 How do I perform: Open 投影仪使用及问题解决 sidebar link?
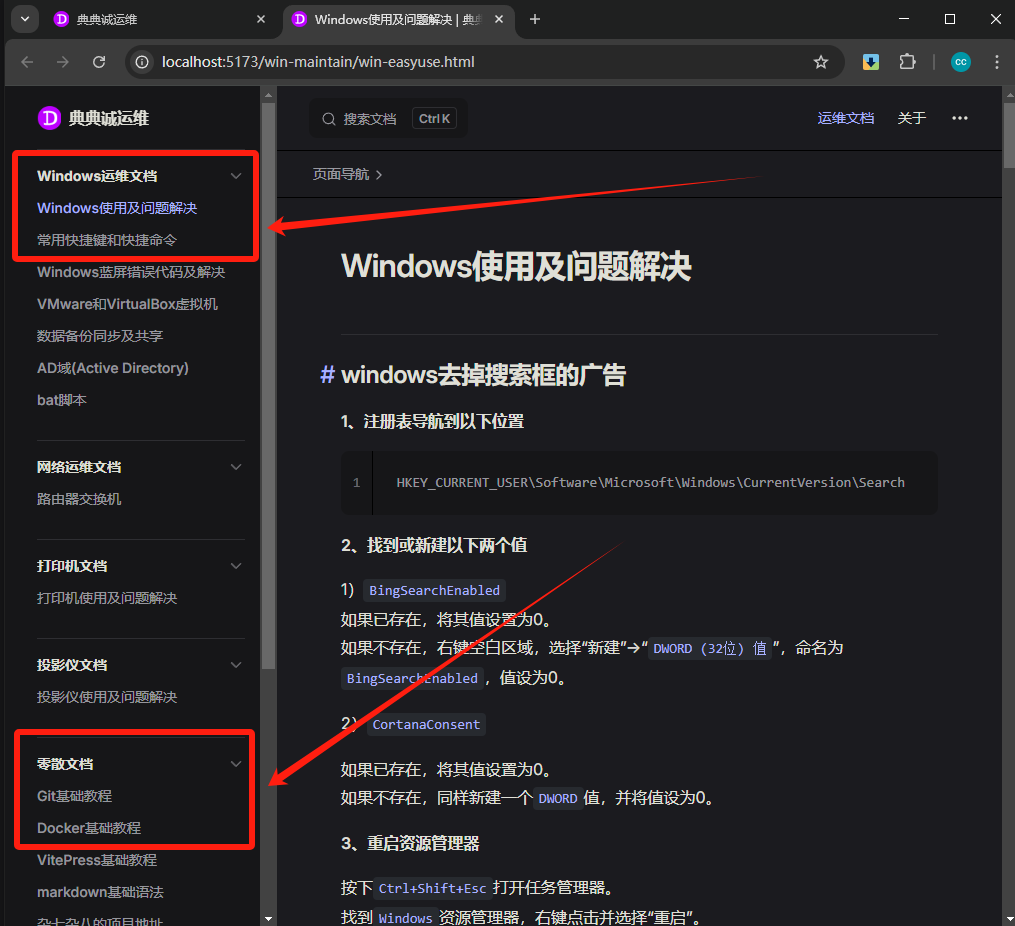[x=107, y=697]
